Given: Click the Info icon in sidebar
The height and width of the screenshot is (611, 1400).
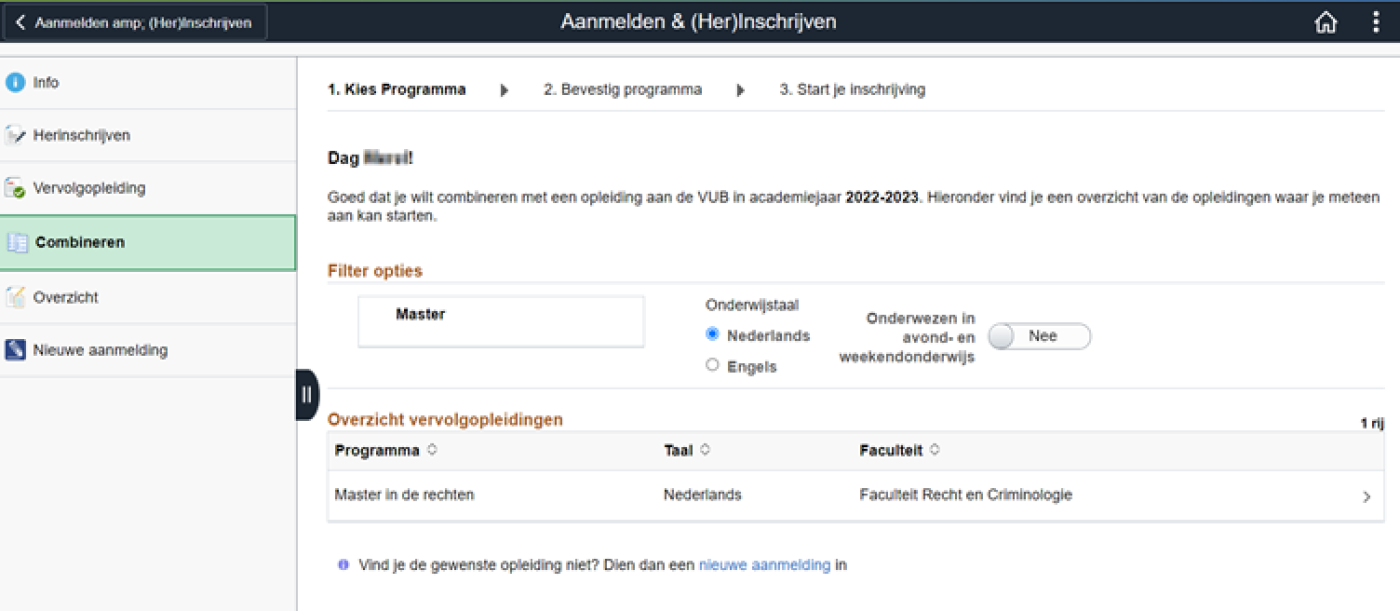Looking at the screenshot, I should (15, 83).
